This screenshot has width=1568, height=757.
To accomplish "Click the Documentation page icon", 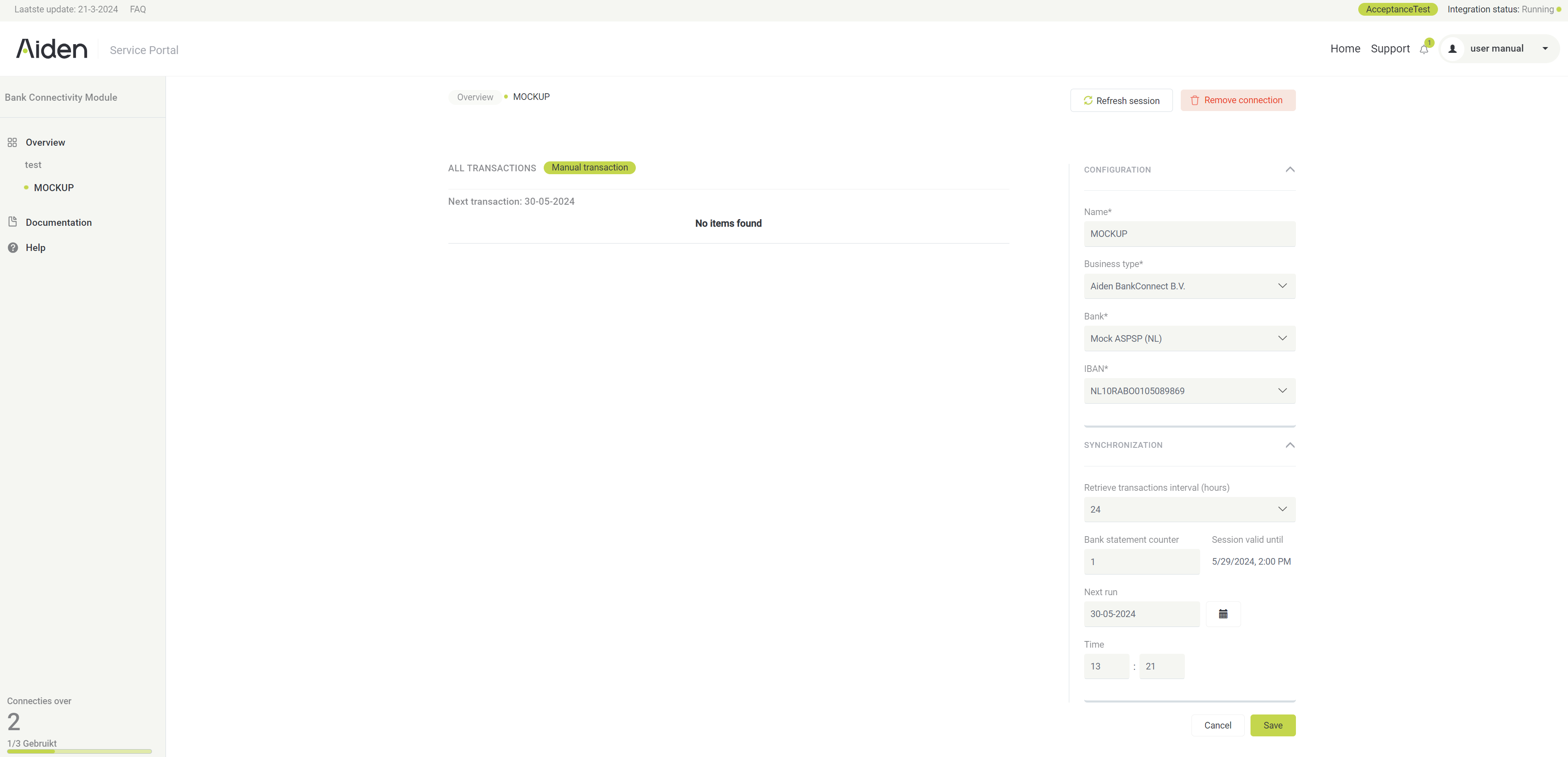I will coord(12,222).
